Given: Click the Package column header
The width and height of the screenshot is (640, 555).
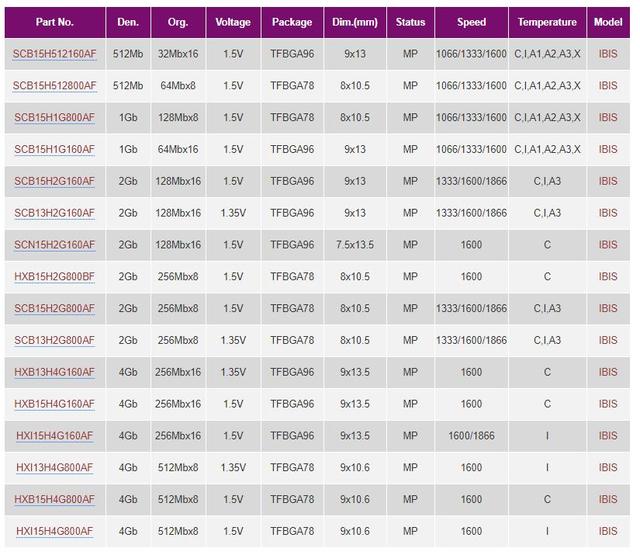Looking at the screenshot, I should click(x=292, y=22).
